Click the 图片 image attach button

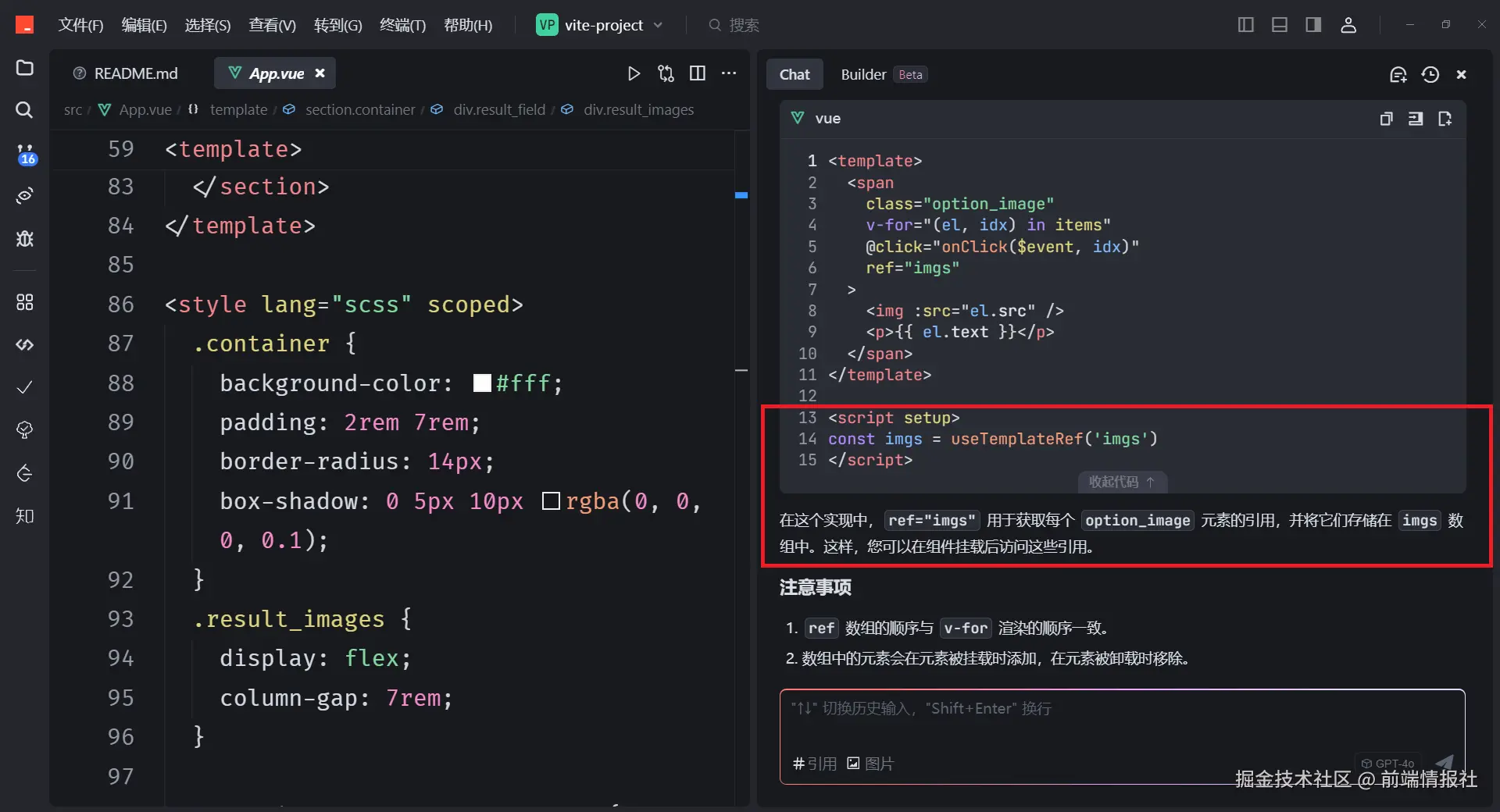pos(871,764)
